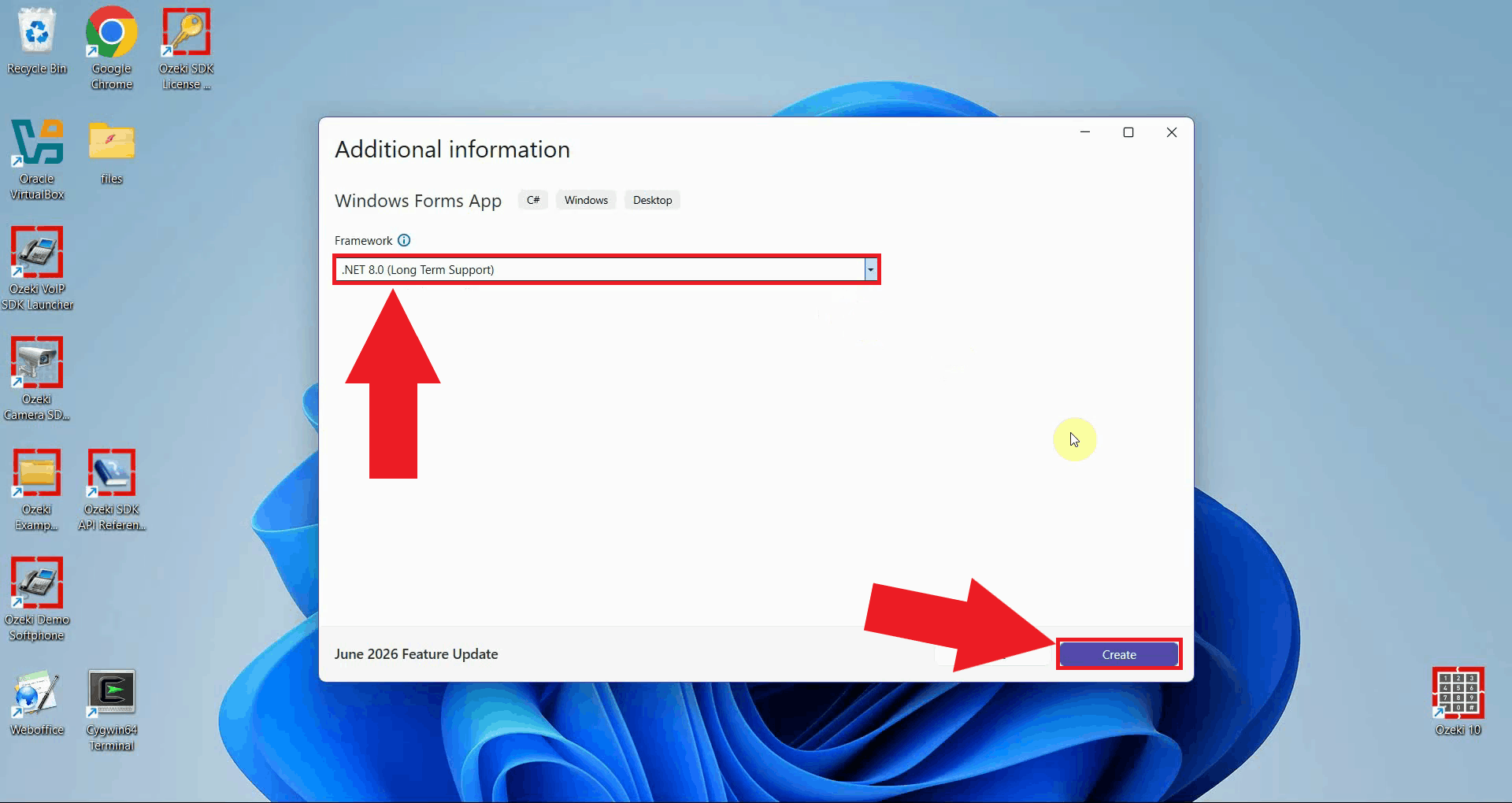Image resolution: width=1512 pixels, height=803 pixels.
Task: Open the Recycle Bin desktop icon
Action: [36, 41]
